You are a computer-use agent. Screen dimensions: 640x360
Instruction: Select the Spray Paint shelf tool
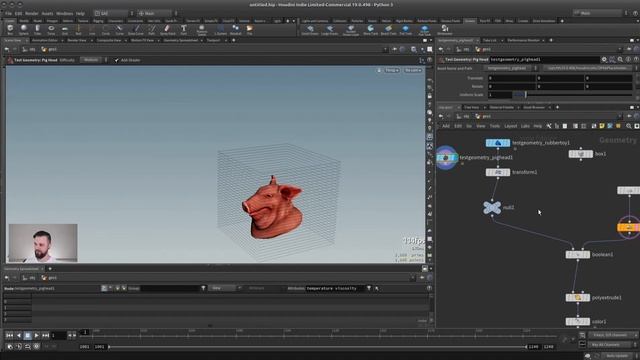pyautogui.click(x=167, y=29)
